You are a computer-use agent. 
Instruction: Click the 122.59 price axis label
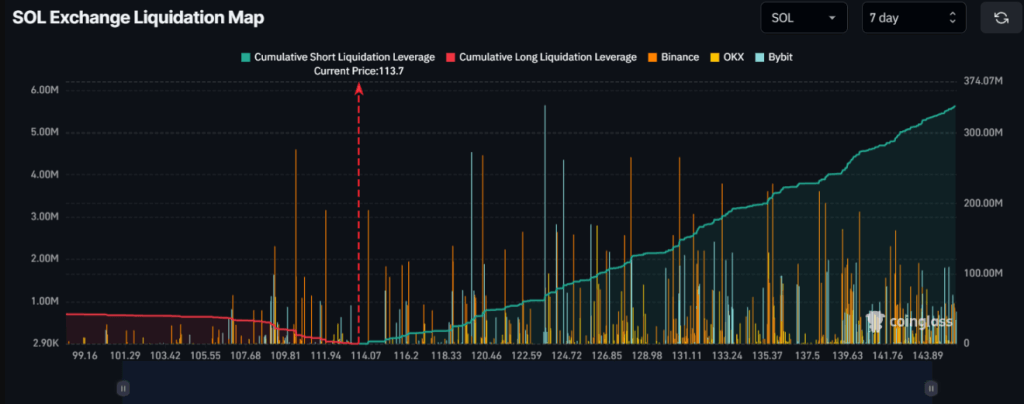pyautogui.click(x=526, y=356)
